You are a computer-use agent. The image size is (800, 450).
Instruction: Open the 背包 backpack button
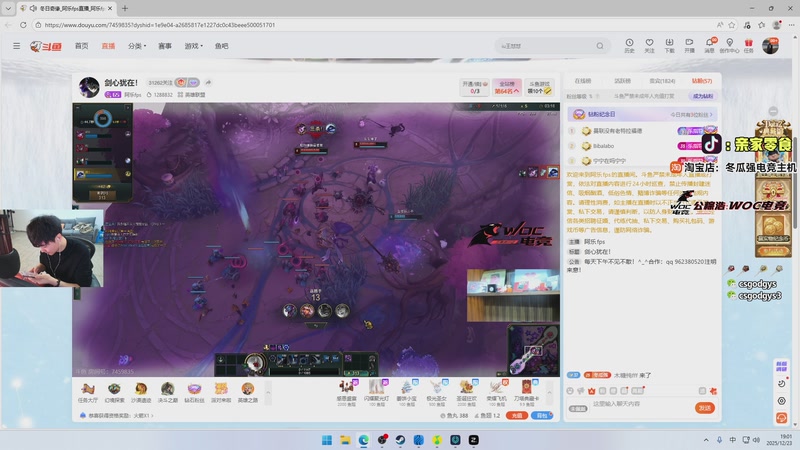pos(542,415)
